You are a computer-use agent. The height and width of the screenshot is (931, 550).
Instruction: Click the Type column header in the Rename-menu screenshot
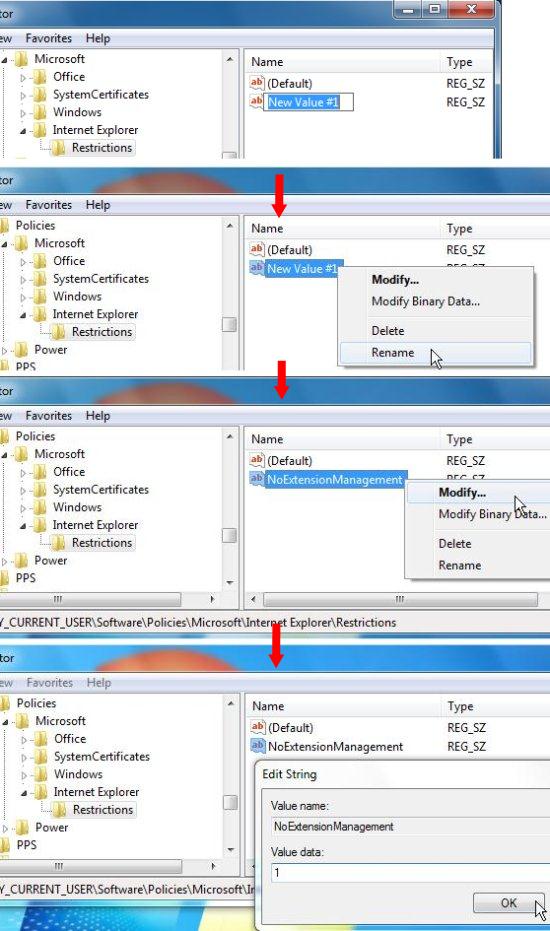point(496,228)
